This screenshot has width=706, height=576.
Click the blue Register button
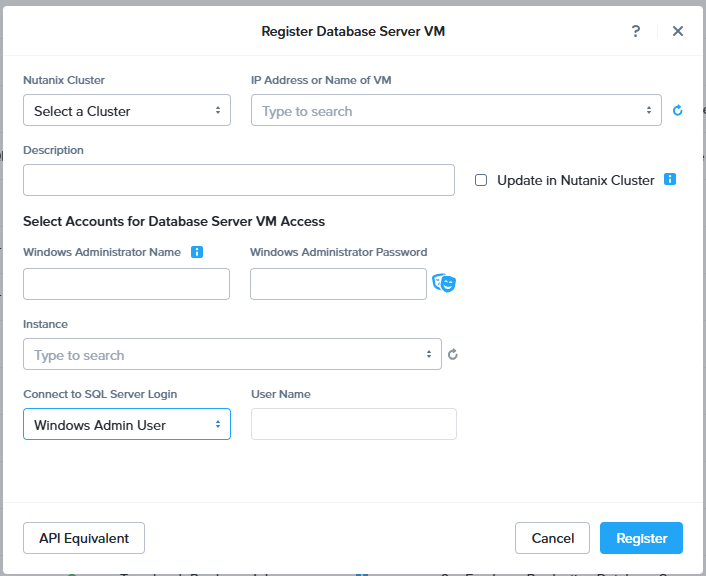tap(641, 538)
